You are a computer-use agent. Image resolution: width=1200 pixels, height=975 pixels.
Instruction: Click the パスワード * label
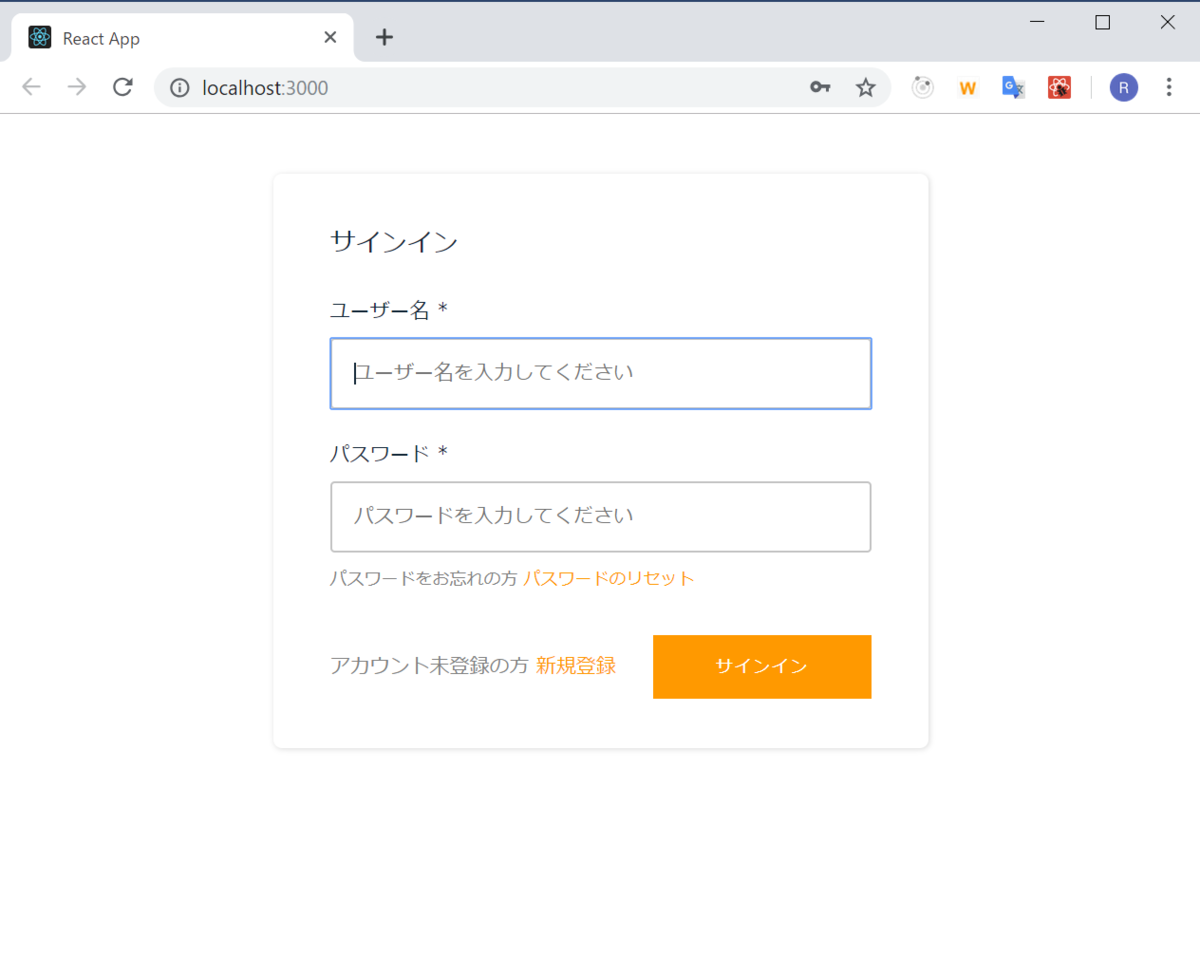pyautogui.click(x=389, y=454)
